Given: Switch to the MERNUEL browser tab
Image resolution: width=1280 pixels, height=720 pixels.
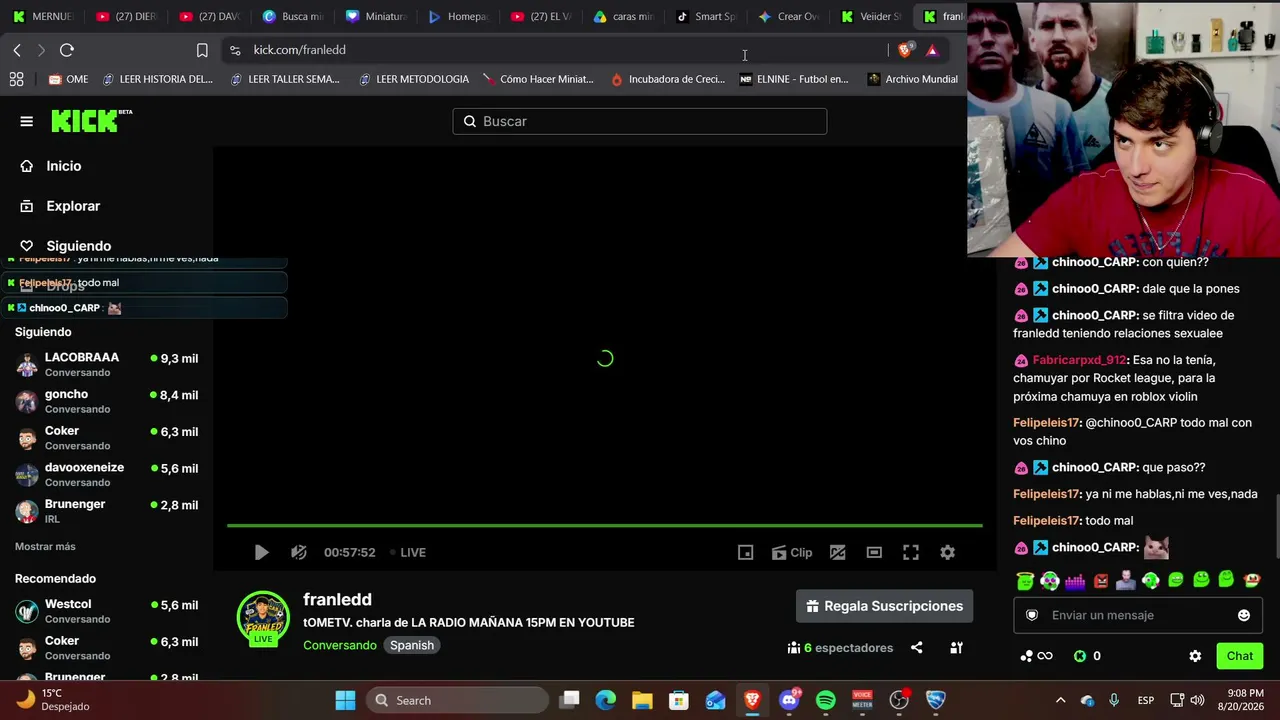Looking at the screenshot, I should click(42, 16).
